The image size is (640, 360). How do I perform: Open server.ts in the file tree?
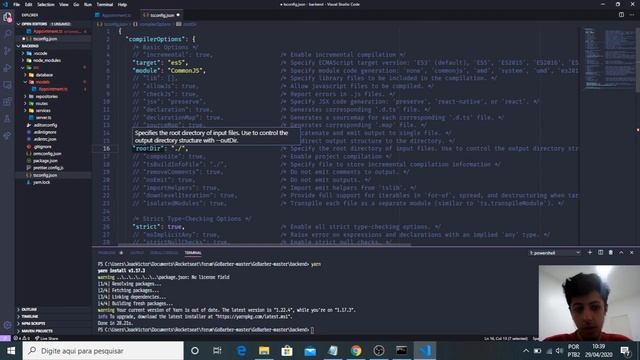[x=43, y=118]
